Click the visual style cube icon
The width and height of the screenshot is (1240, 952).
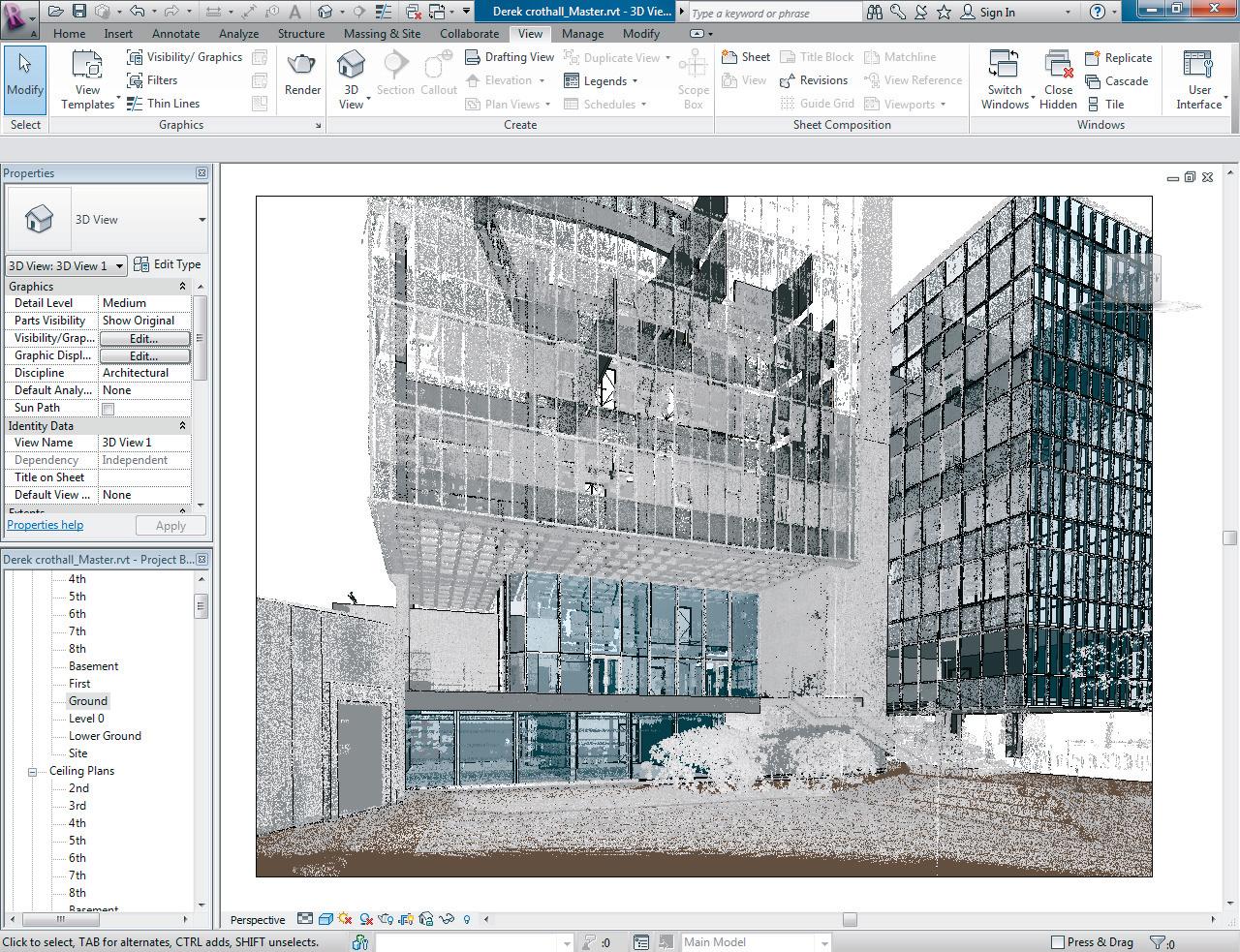[x=326, y=919]
